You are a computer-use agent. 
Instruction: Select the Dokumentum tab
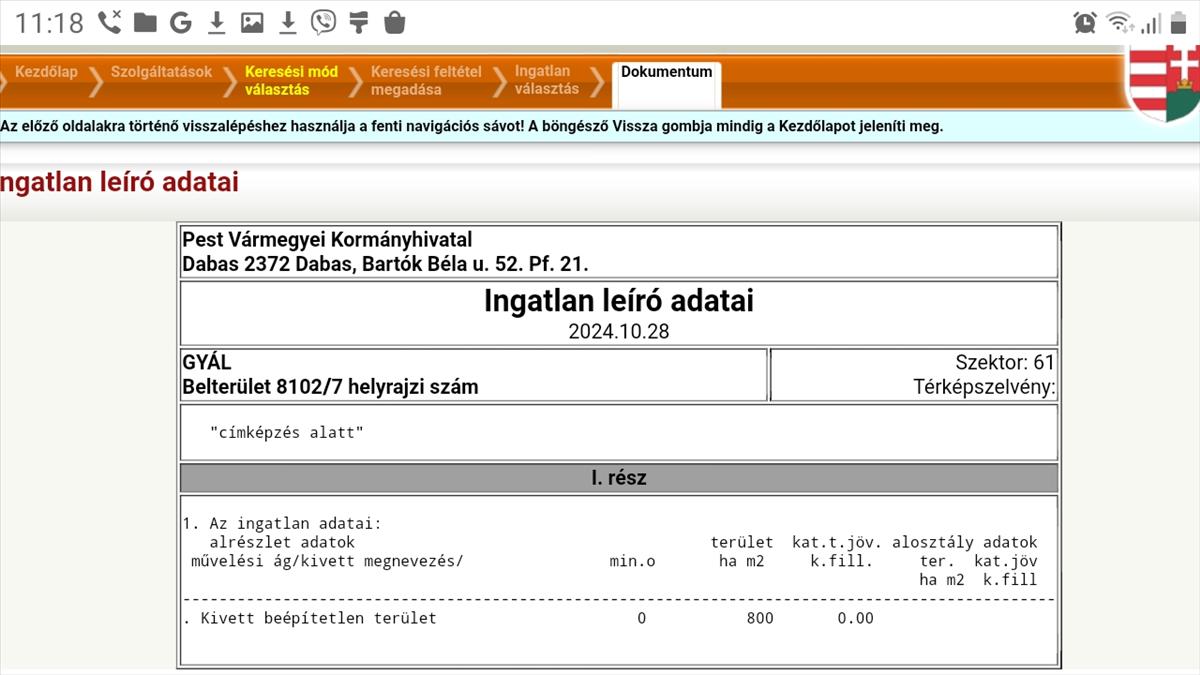[666, 72]
